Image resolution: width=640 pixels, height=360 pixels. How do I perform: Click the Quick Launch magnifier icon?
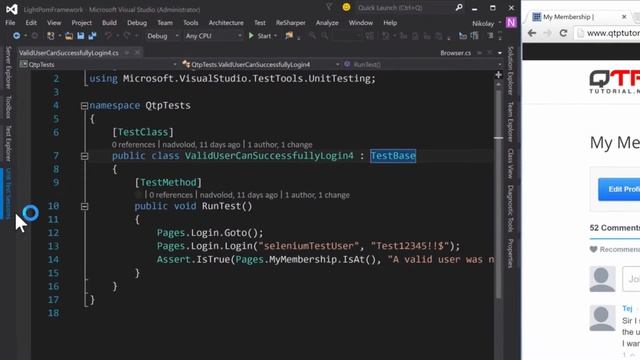click(x=459, y=7)
